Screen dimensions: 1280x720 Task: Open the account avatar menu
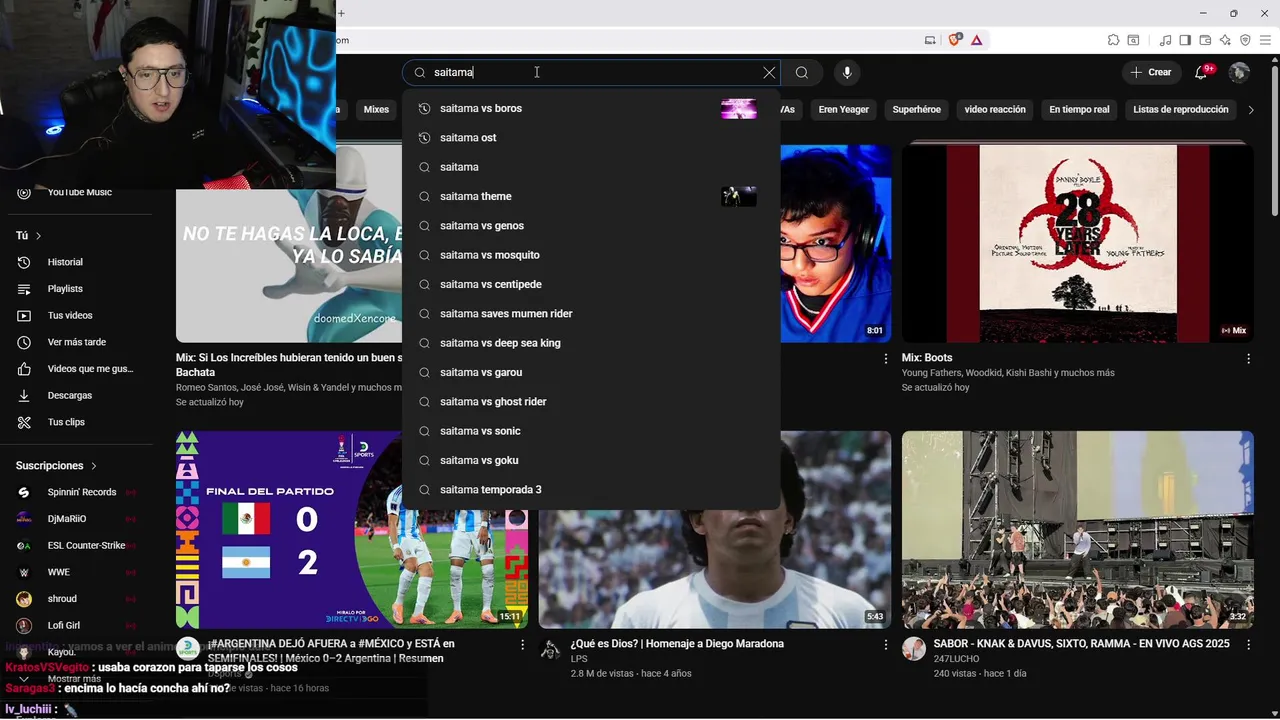click(1239, 72)
